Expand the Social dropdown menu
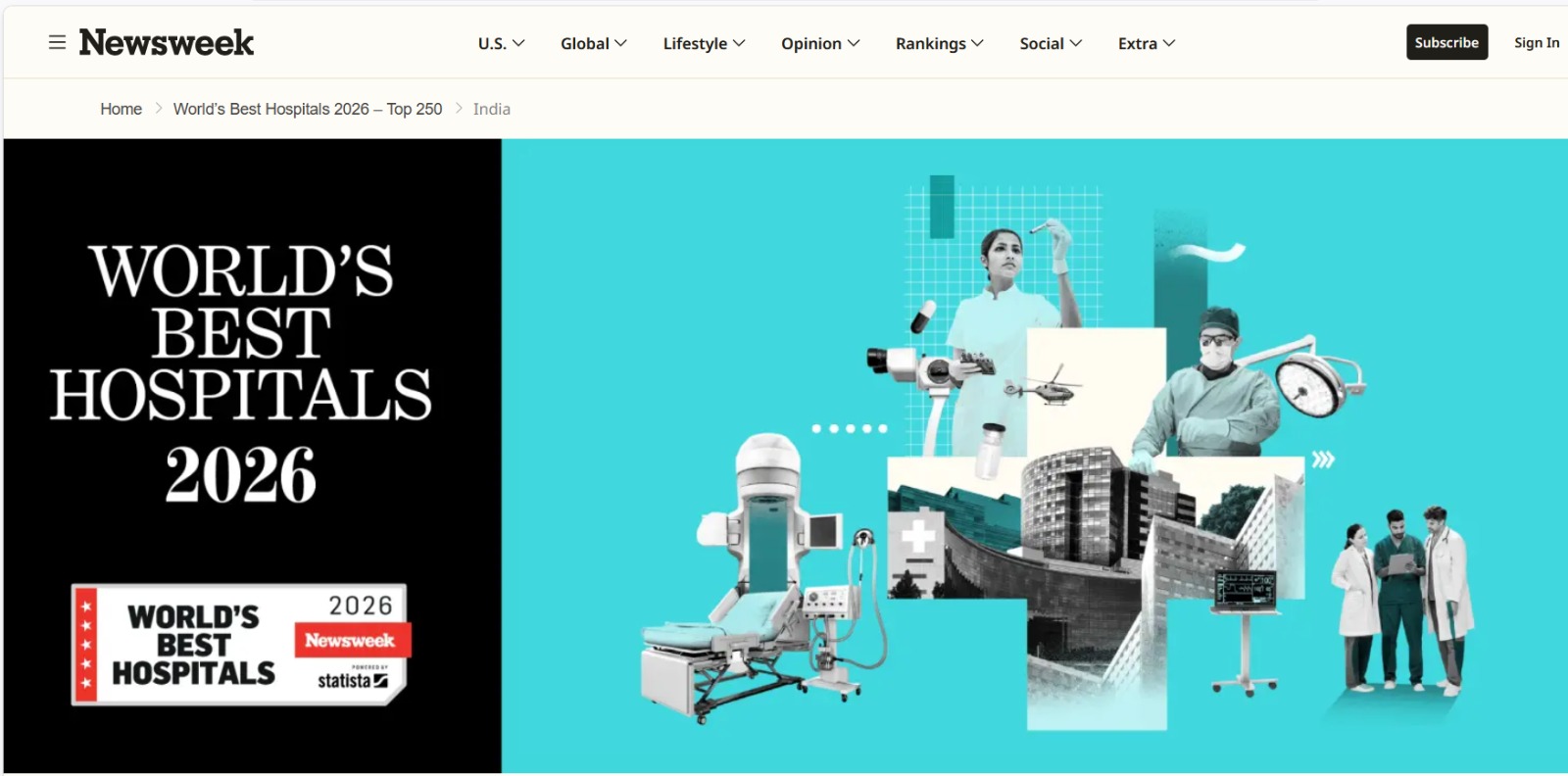The width and height of the screenshot is (1568, 776). pos(1051,43)
